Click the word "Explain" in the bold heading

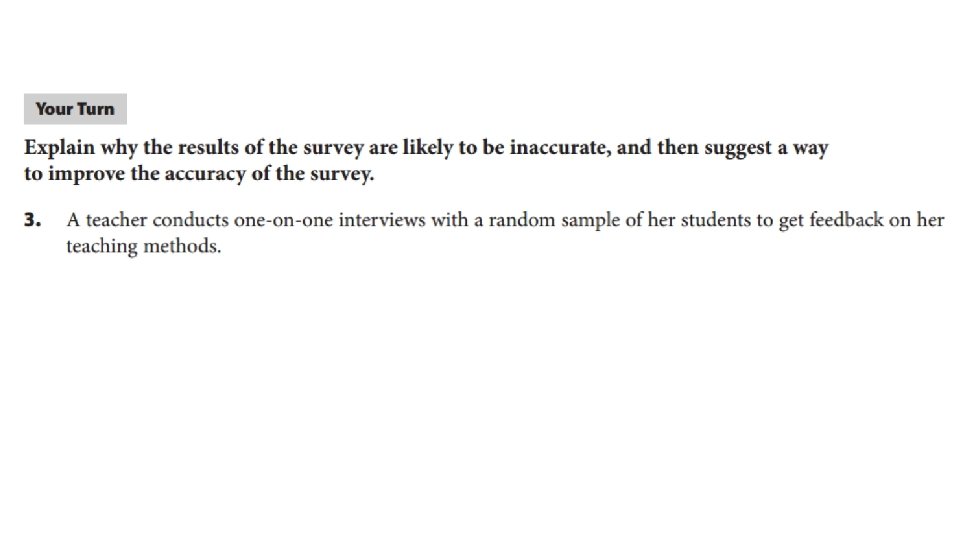pyautogui.click(x=59, y=148)
